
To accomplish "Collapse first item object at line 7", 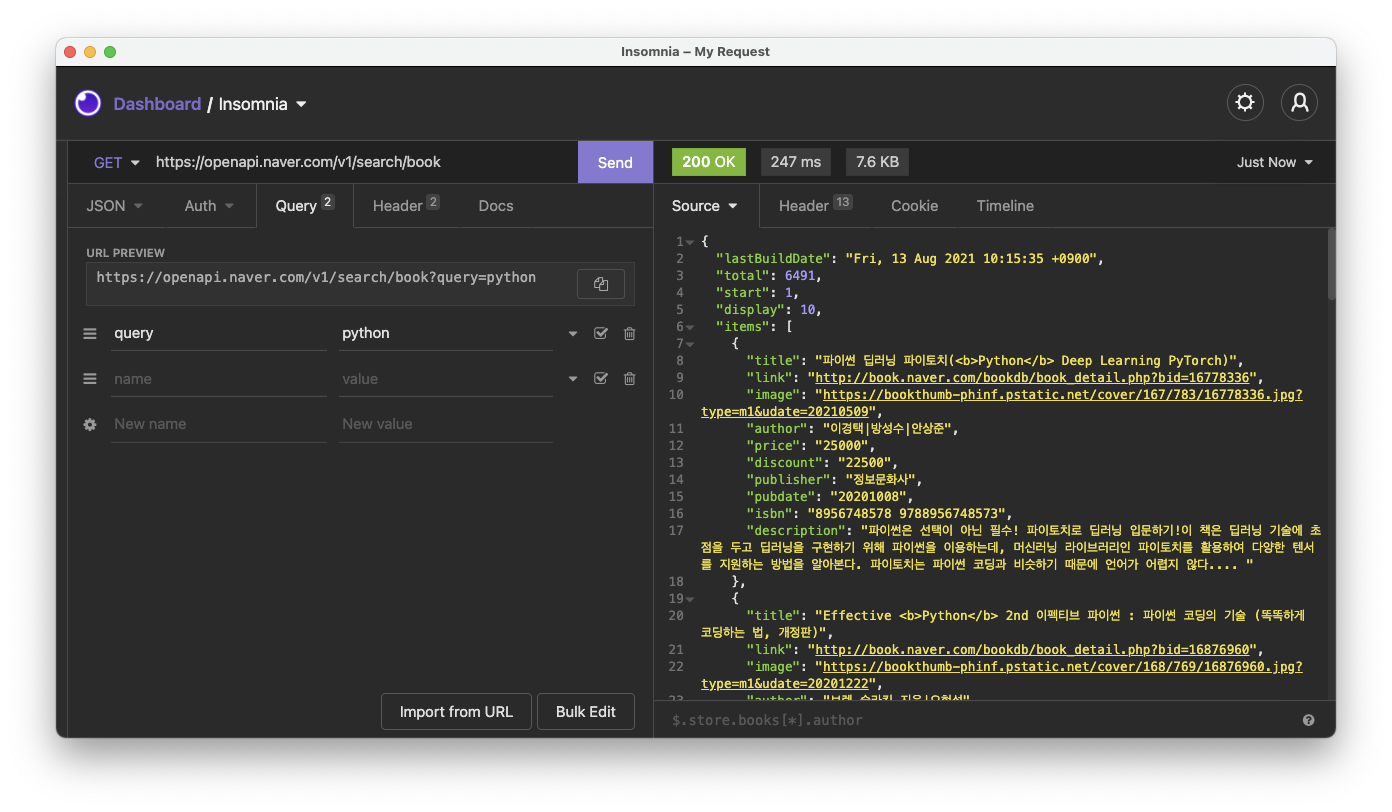I will 690,344.
